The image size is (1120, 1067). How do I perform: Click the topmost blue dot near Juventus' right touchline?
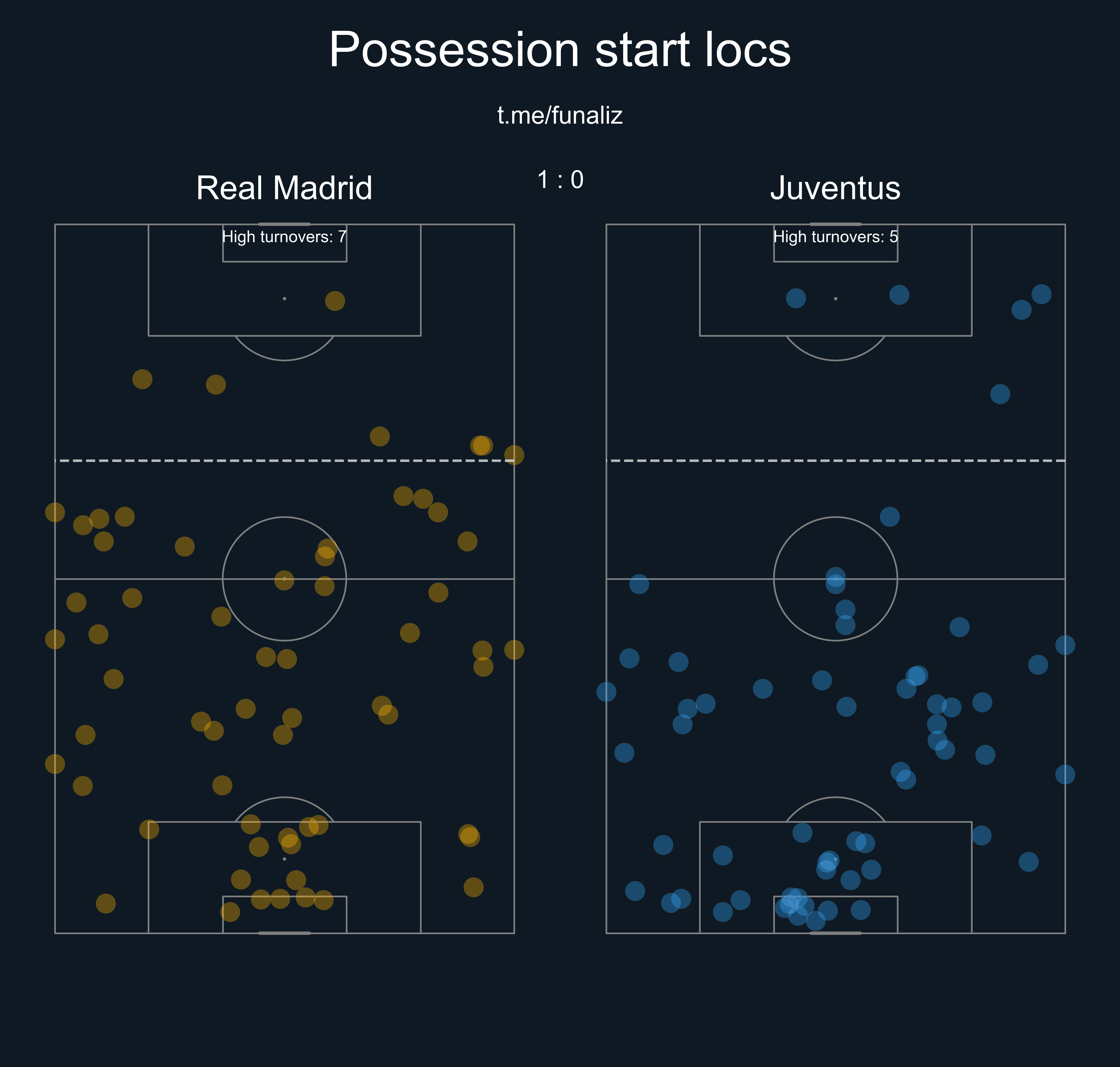tap(1041, 294)
